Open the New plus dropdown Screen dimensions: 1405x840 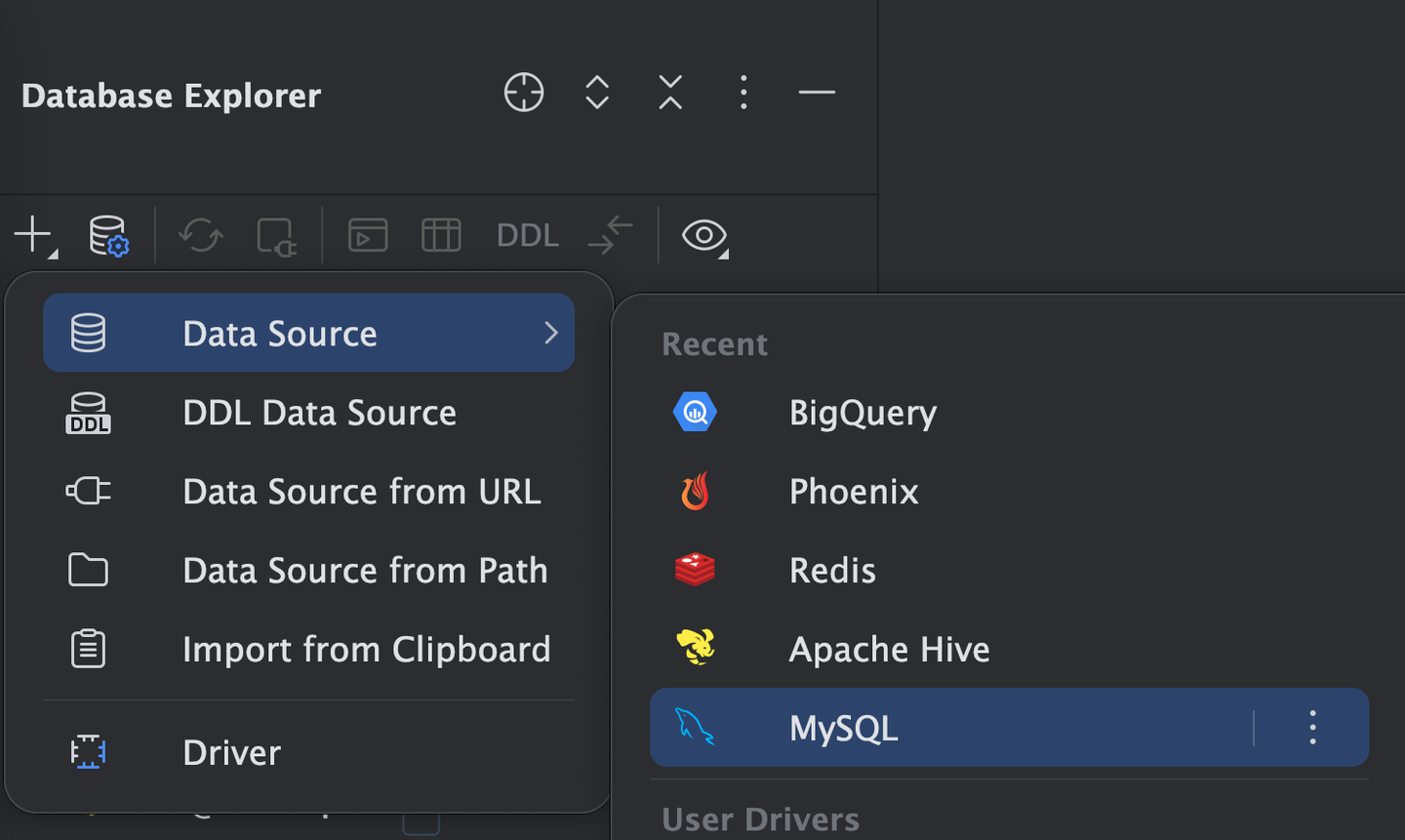pyautogui.click(x=34, y=235)
